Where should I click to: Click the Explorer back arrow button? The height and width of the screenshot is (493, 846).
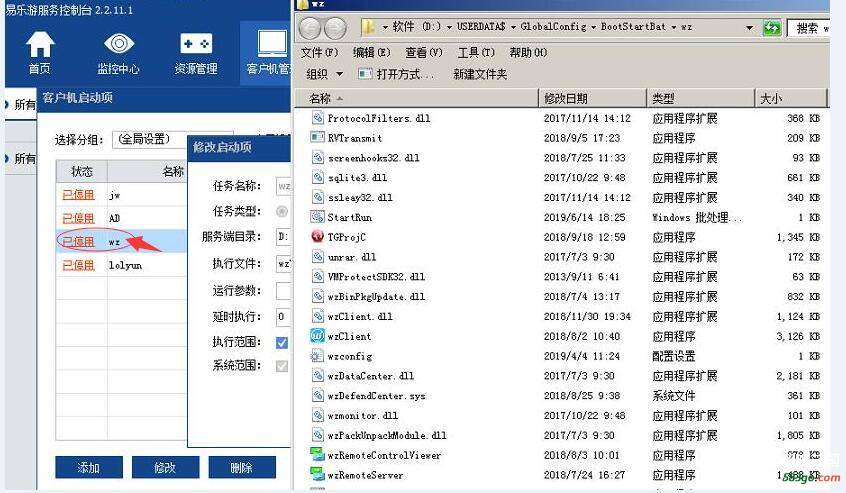(310, 28)
